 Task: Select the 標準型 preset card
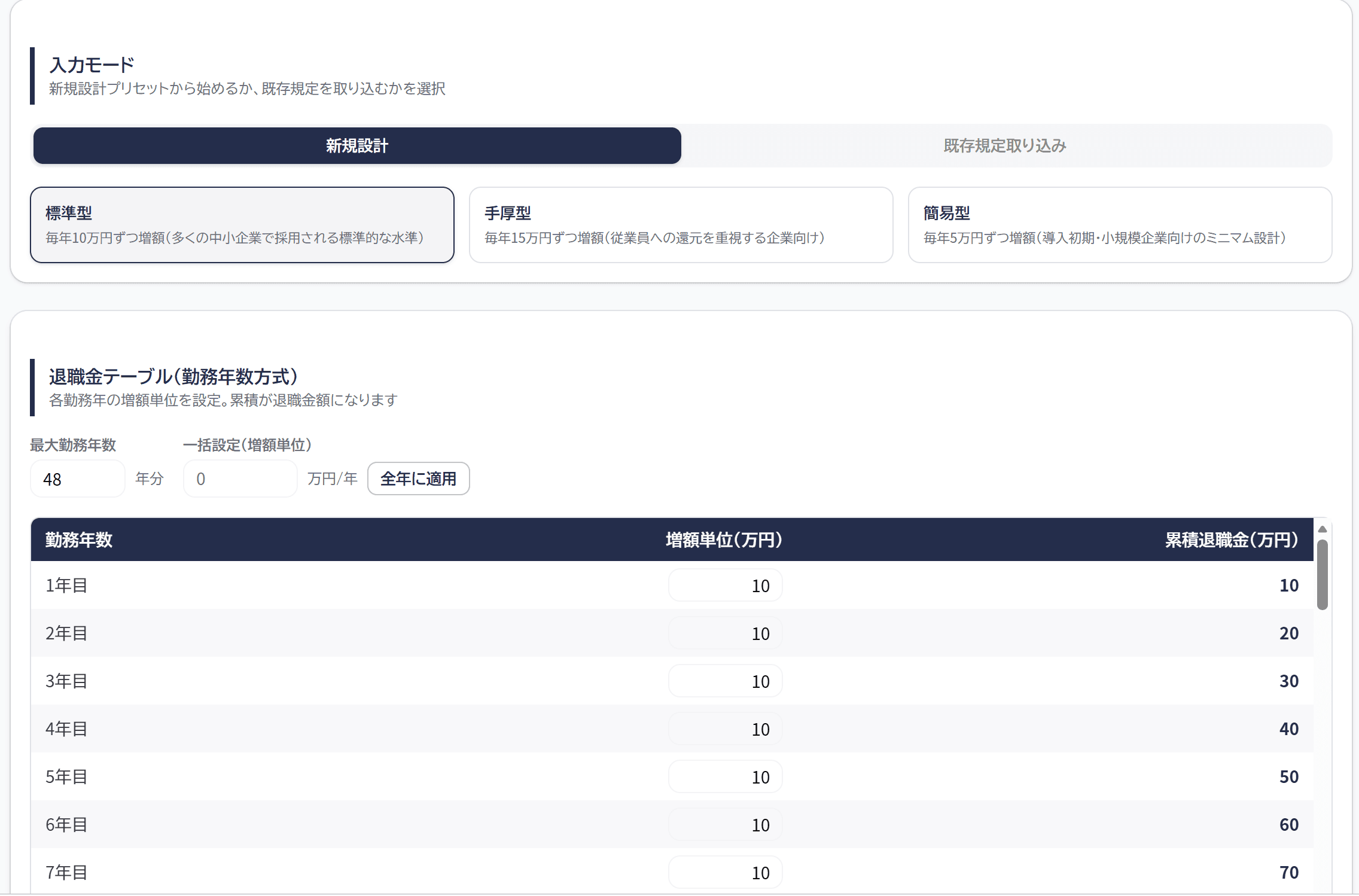242,225
